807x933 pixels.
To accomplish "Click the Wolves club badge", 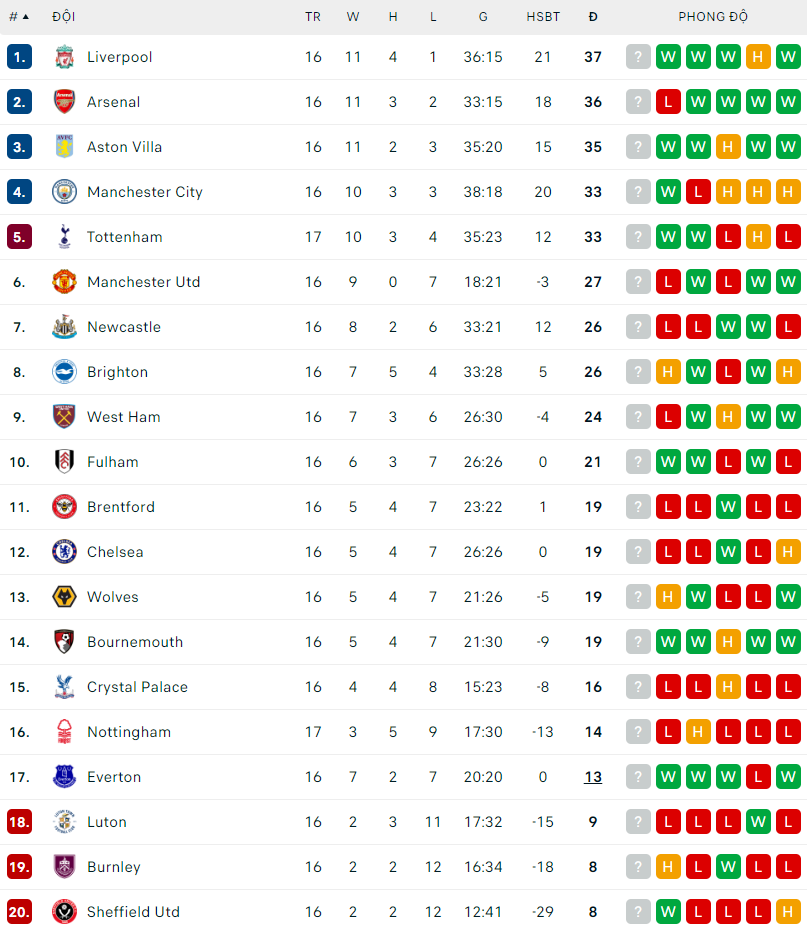I will (63, 597).
